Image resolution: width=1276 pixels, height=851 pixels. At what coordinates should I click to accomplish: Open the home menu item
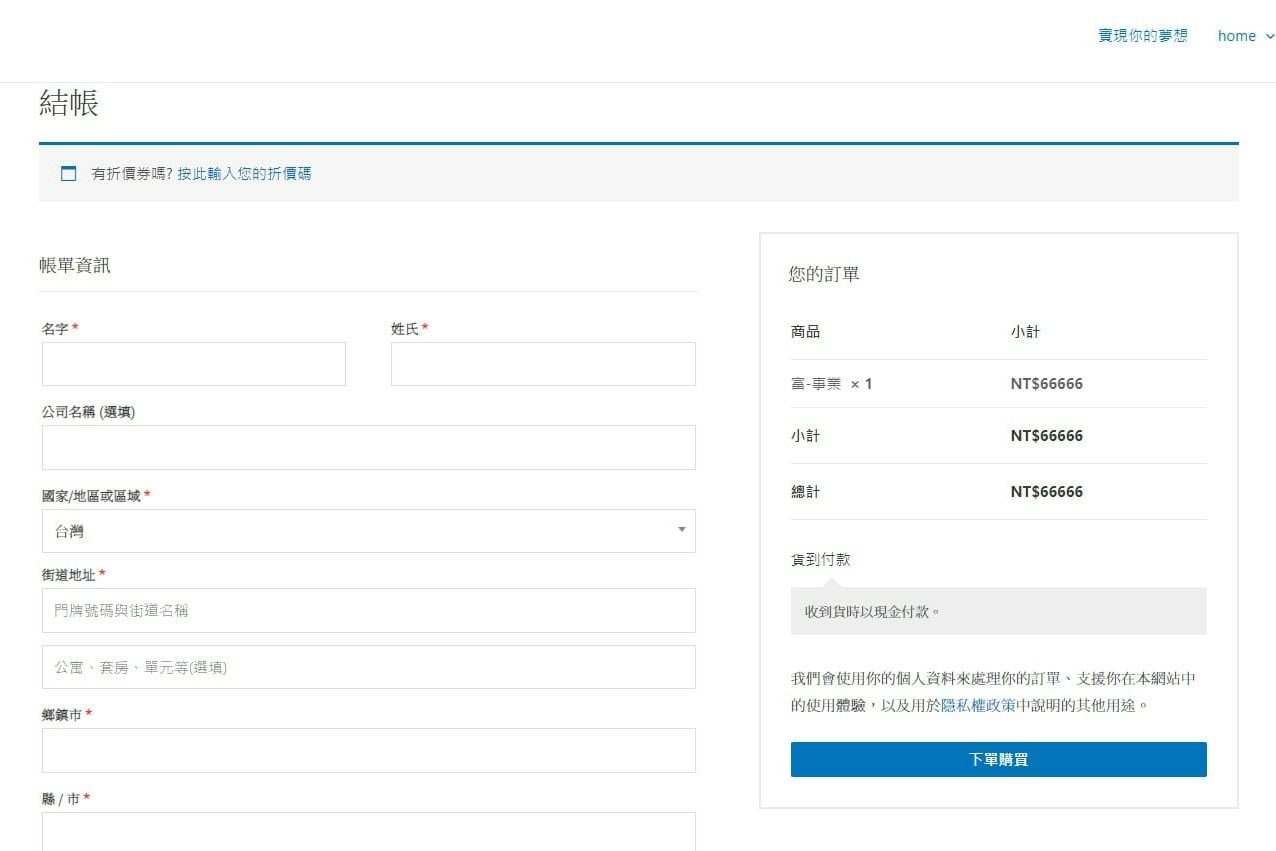pos(1236,36)
